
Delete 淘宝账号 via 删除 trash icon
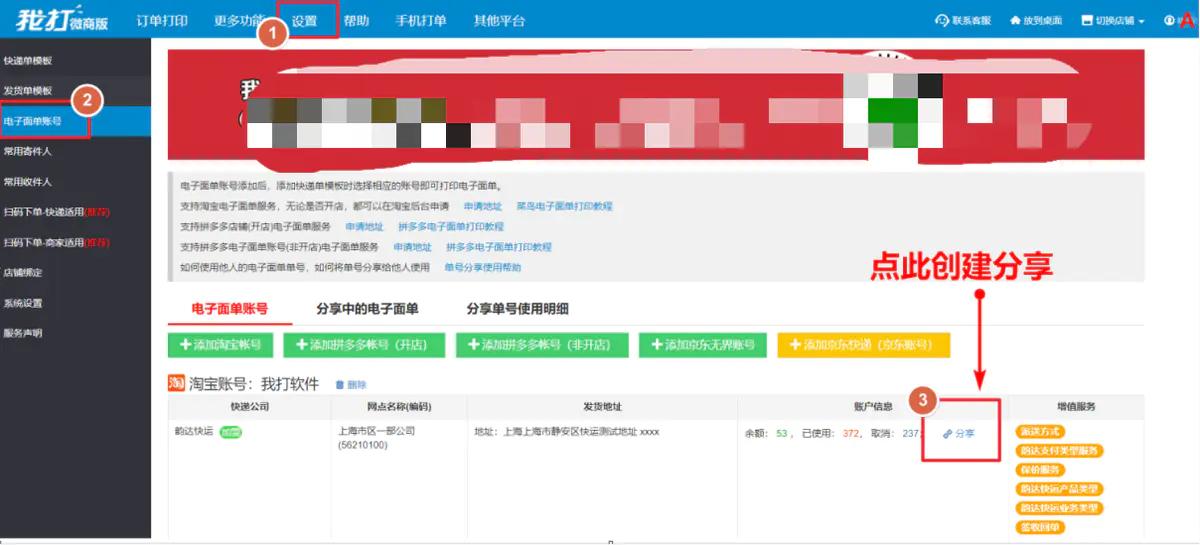click(351, 385)
